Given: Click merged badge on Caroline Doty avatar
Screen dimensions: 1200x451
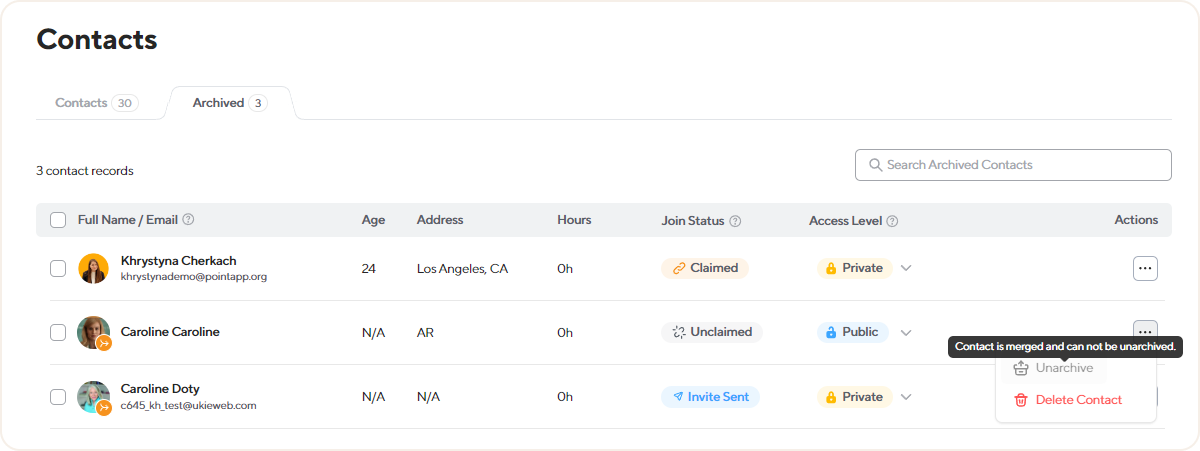Looking at the screenshot, I should tap(104, 407).
